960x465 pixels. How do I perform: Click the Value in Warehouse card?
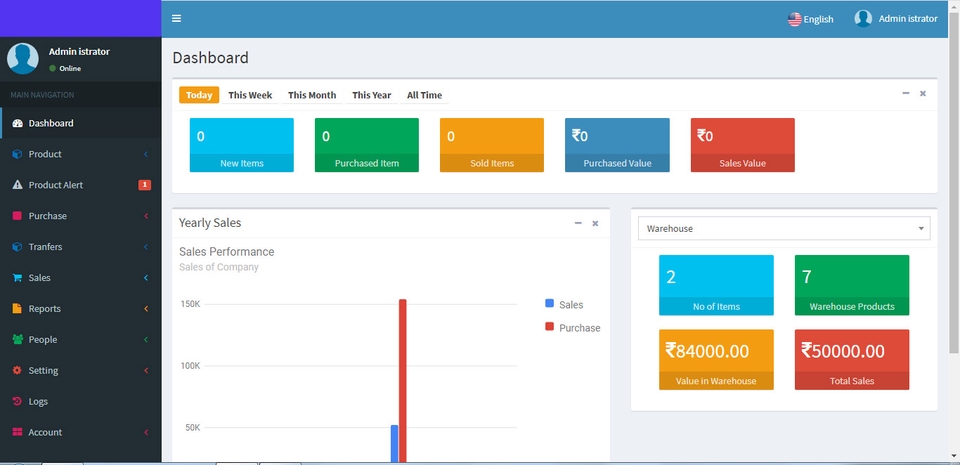click(716, 360)
